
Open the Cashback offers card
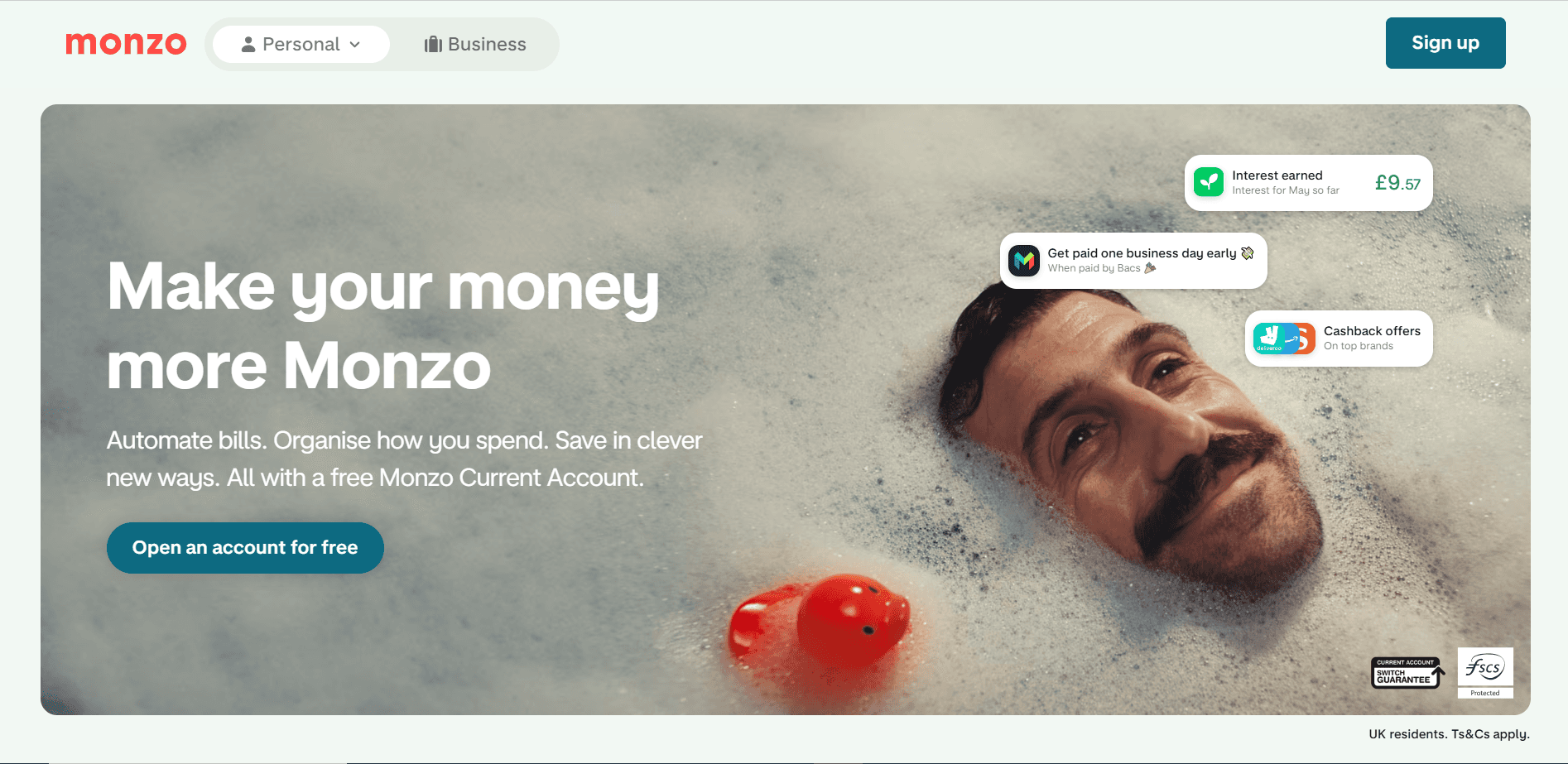(x=1339, y=339)
